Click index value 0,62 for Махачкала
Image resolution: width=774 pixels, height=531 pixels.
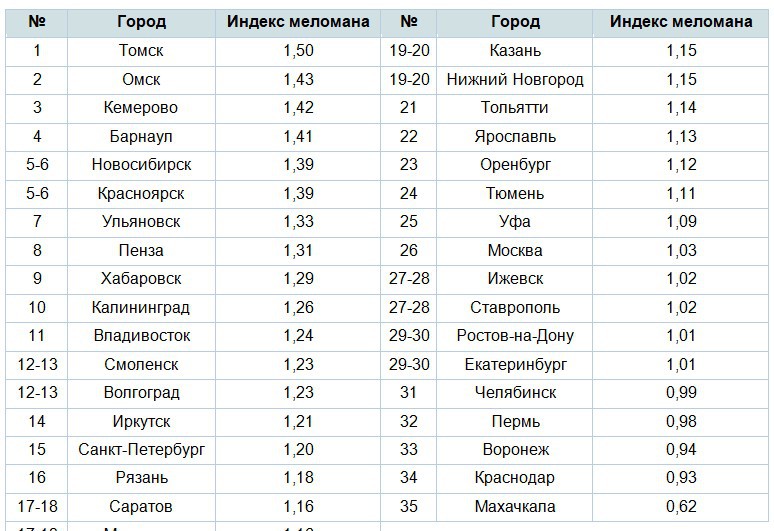(x=681, y=506)
